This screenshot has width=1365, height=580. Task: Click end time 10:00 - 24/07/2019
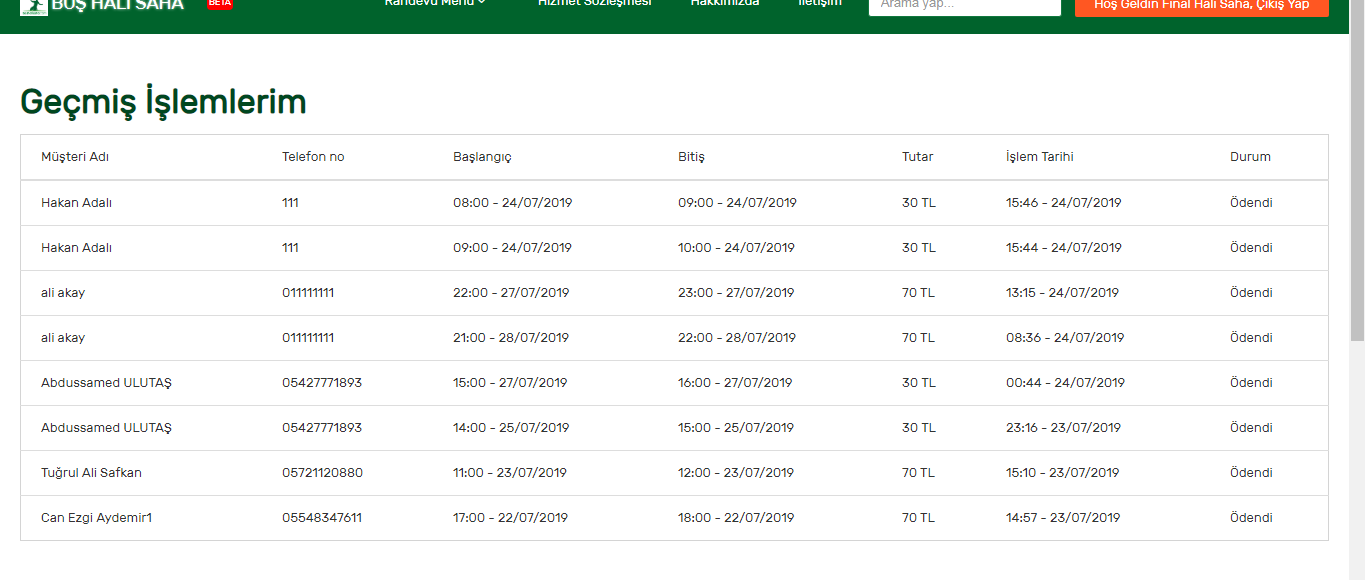click(x=736, y=248)
